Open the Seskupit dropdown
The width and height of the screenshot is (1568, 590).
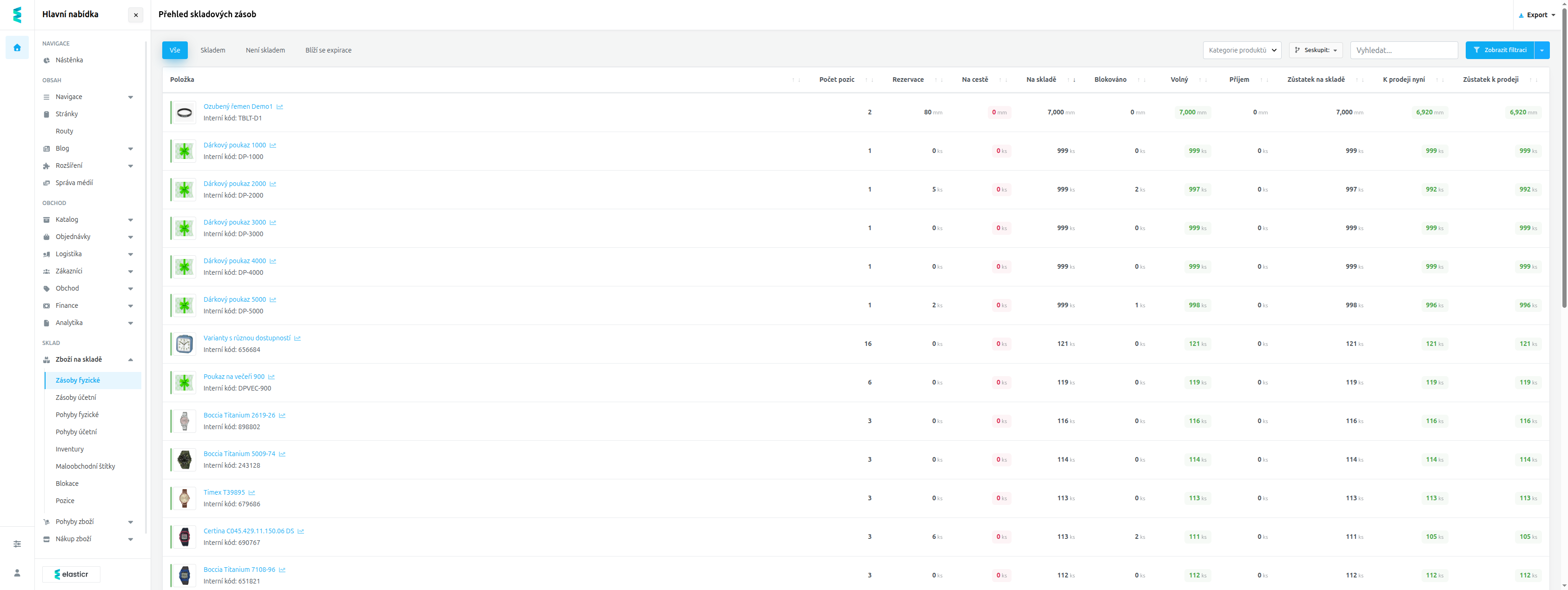pos(1316,50)
